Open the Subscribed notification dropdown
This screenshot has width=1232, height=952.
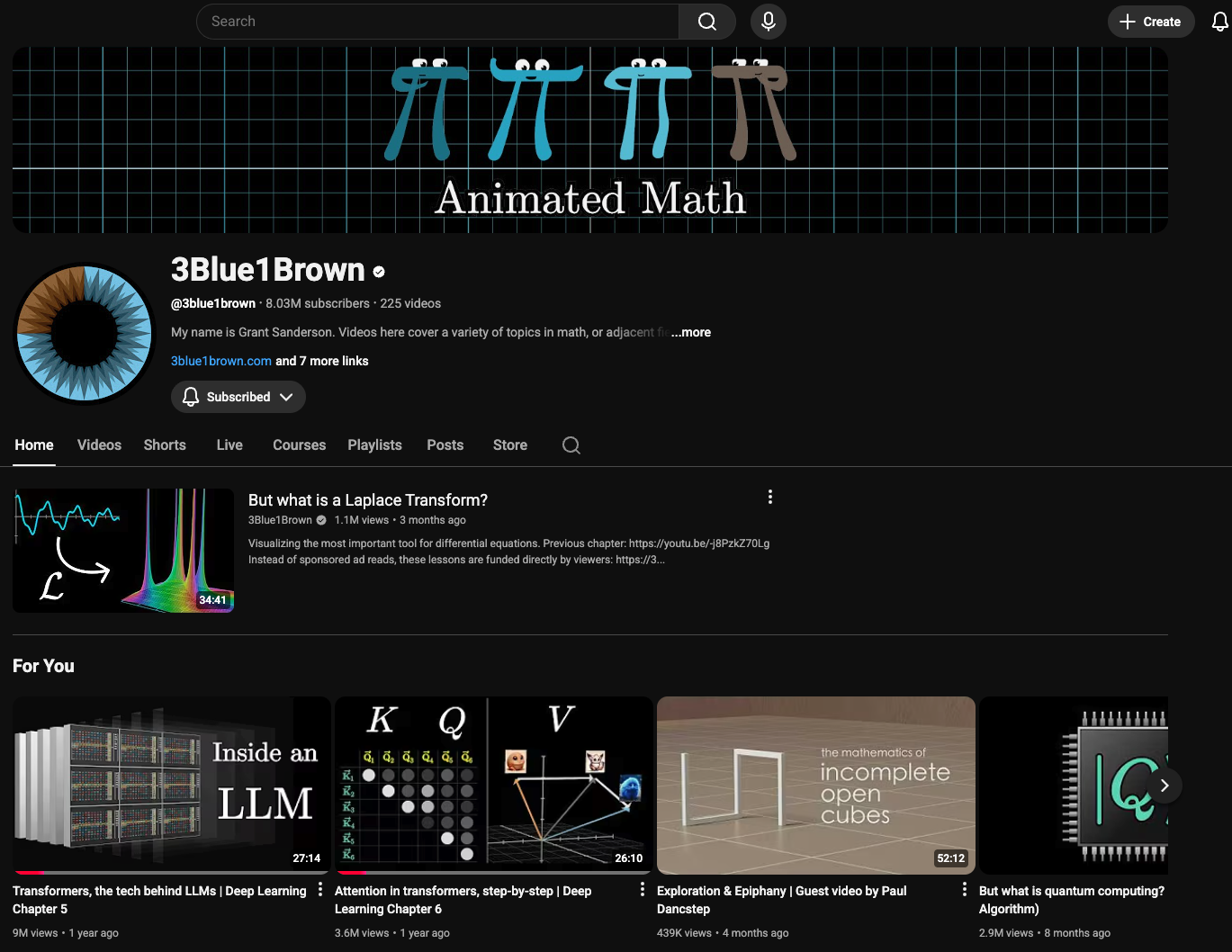(x=238, y=397)
